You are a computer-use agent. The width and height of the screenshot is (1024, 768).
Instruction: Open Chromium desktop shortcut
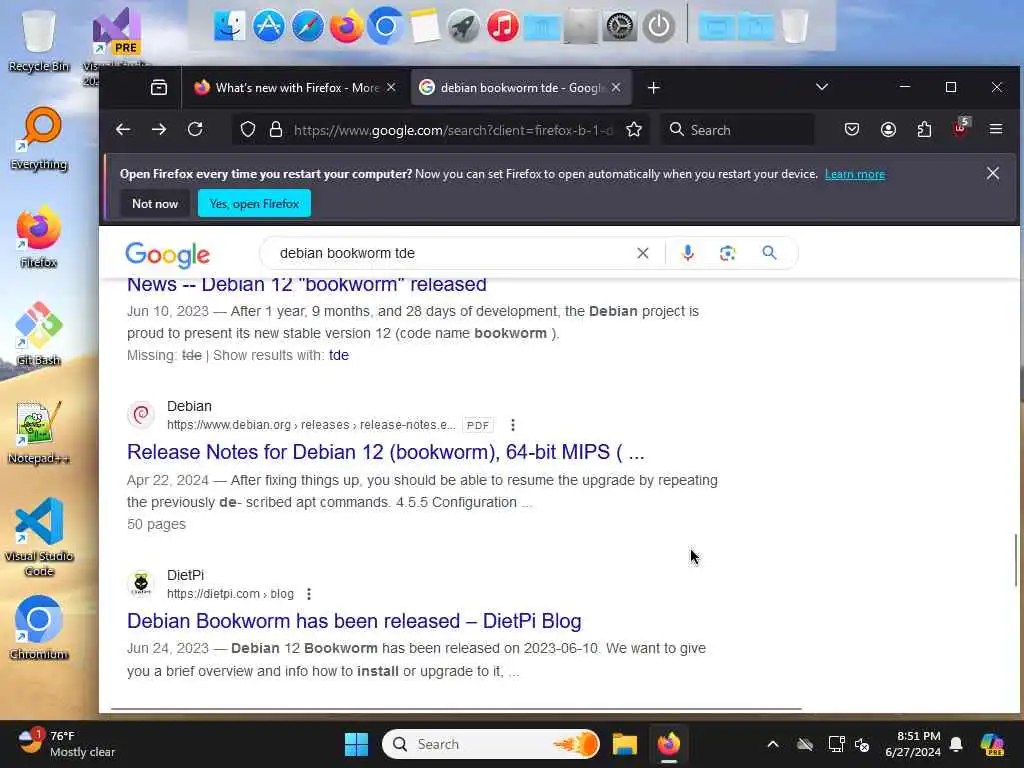pos(39,628)
